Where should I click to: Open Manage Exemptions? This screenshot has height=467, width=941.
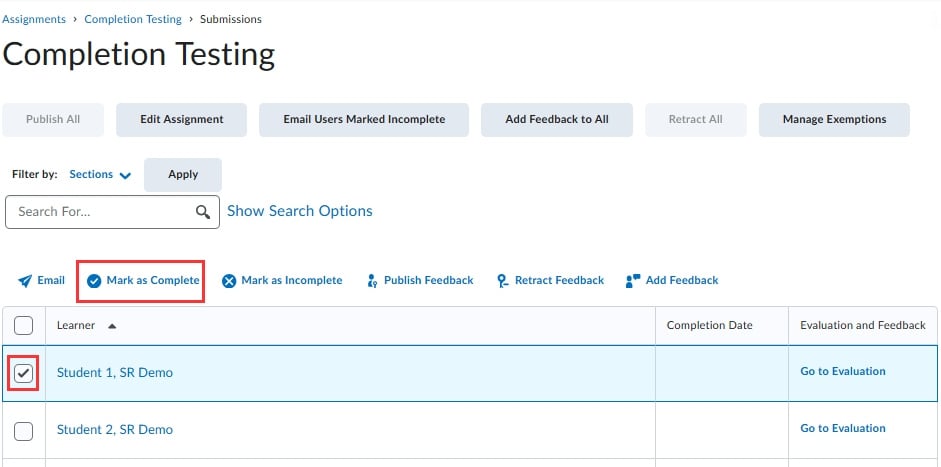click(834, 119)
